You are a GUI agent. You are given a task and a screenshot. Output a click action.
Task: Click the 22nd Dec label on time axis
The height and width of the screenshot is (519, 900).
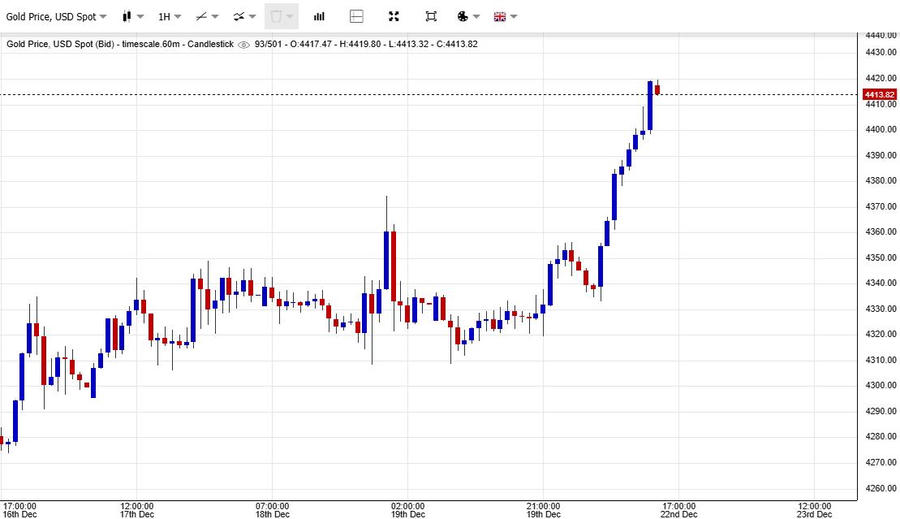coord(679,514)
